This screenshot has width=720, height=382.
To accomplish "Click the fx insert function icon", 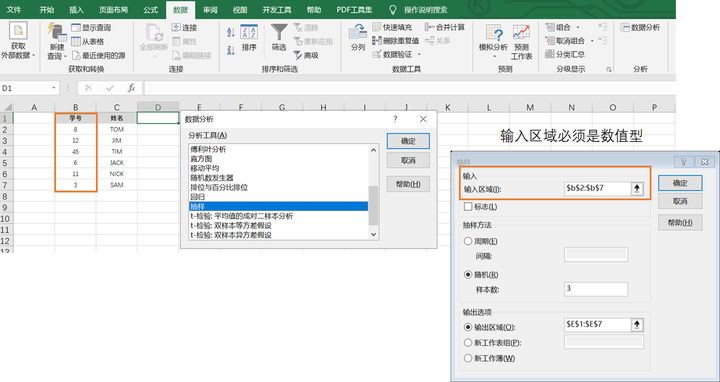I will tap(131, 88).
